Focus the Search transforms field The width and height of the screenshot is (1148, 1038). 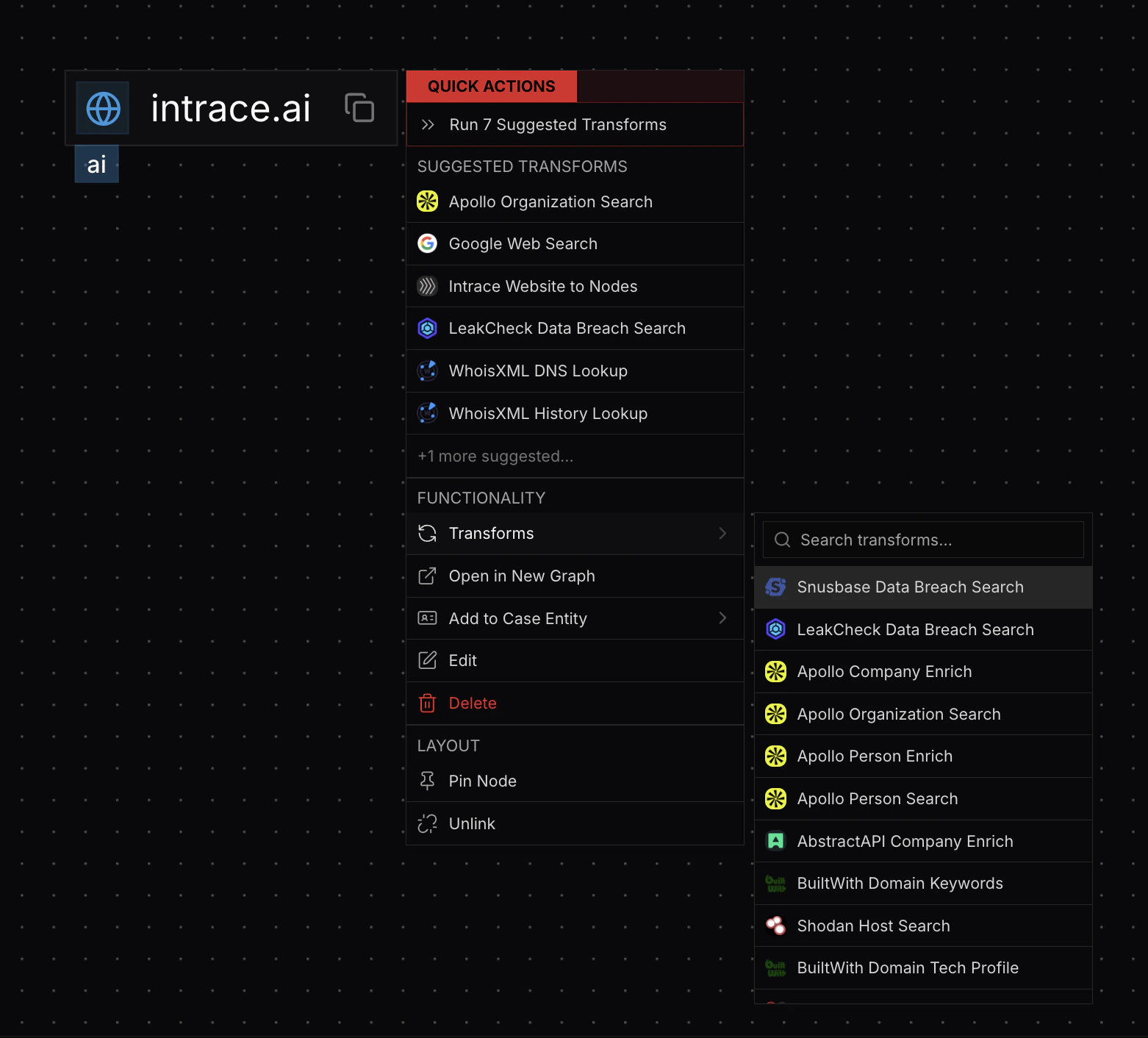923,540
